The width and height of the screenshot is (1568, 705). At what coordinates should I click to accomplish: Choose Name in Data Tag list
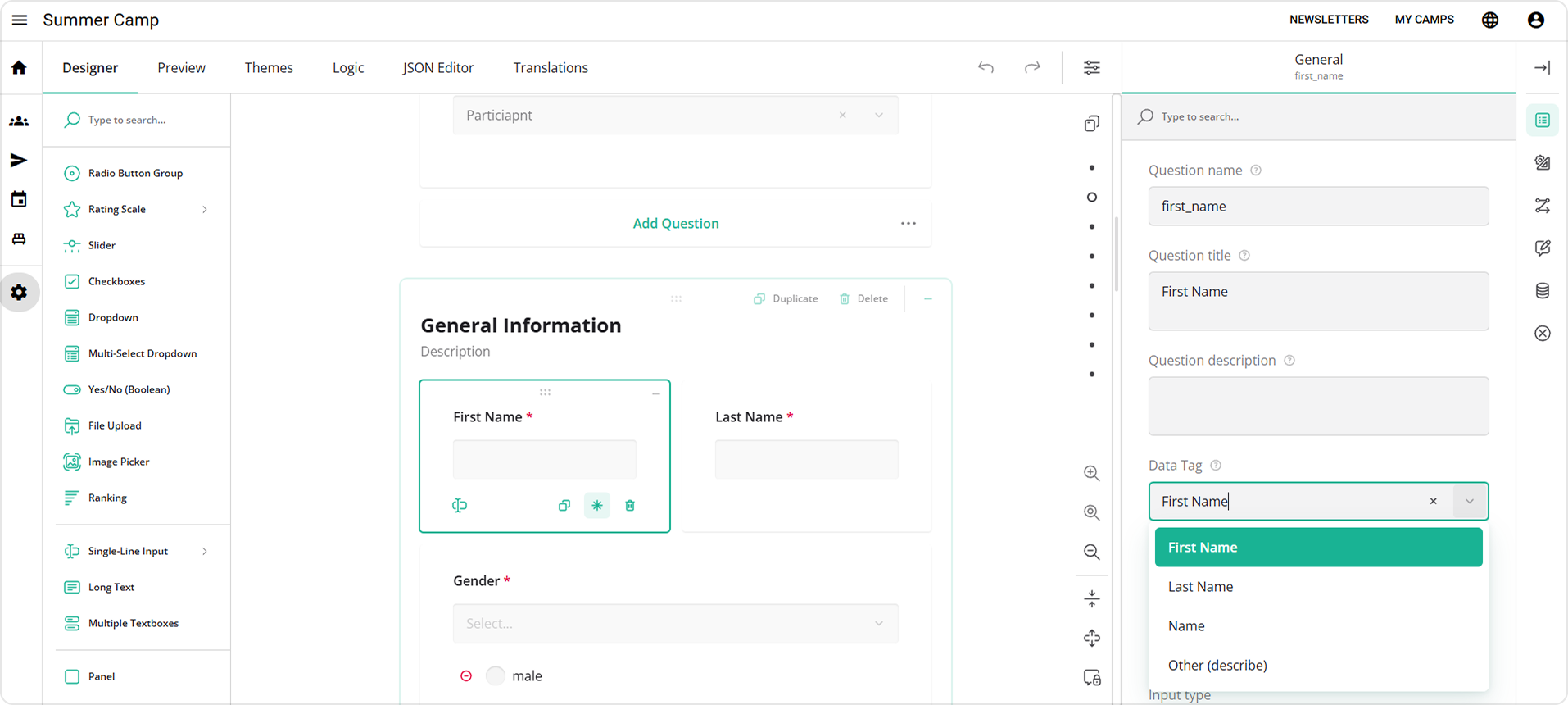coord(1319,626)
